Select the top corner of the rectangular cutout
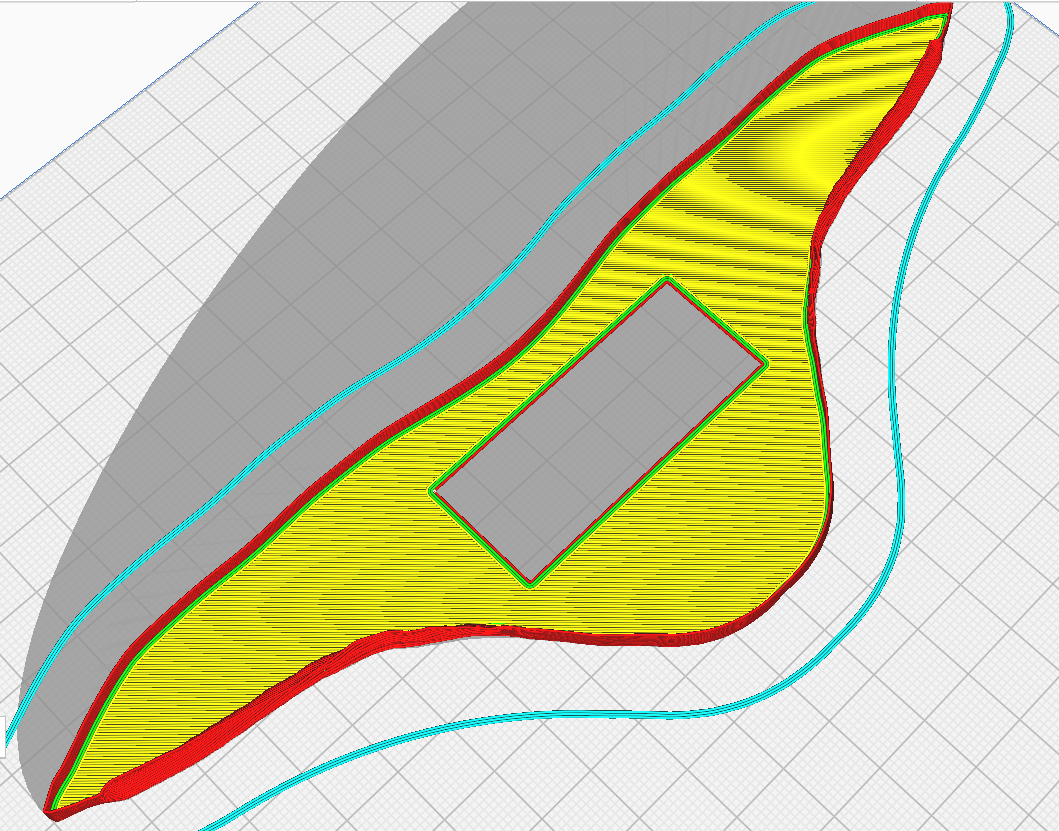The width and height of the screenshot is (1059, 831). tap(666, 281)
